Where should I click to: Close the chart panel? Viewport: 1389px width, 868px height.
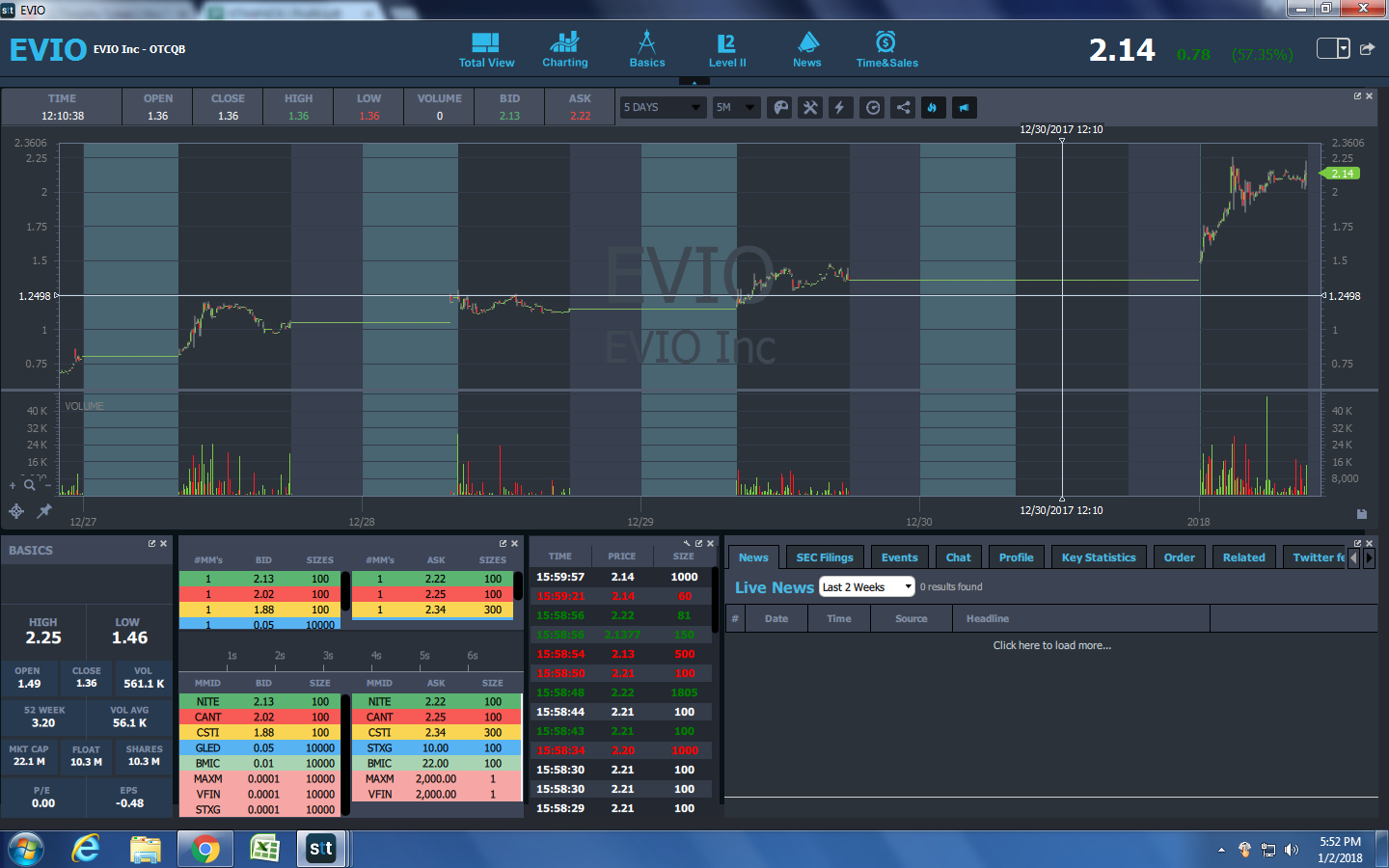click(1370, 95)
